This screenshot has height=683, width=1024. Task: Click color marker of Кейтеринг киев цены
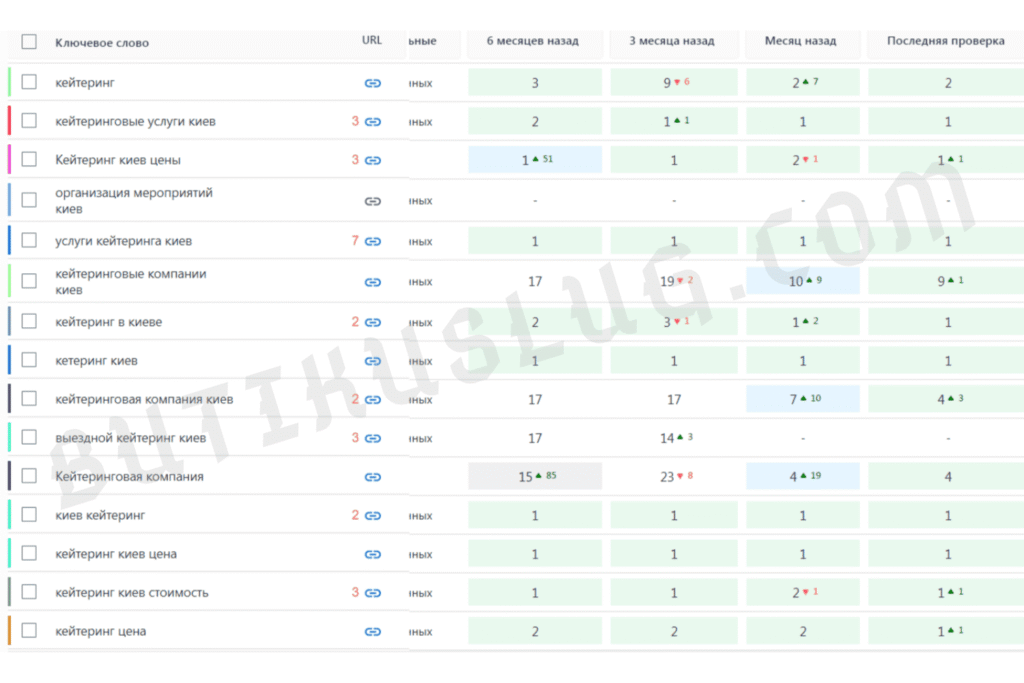pyautogui.click(x=9, y=159)
